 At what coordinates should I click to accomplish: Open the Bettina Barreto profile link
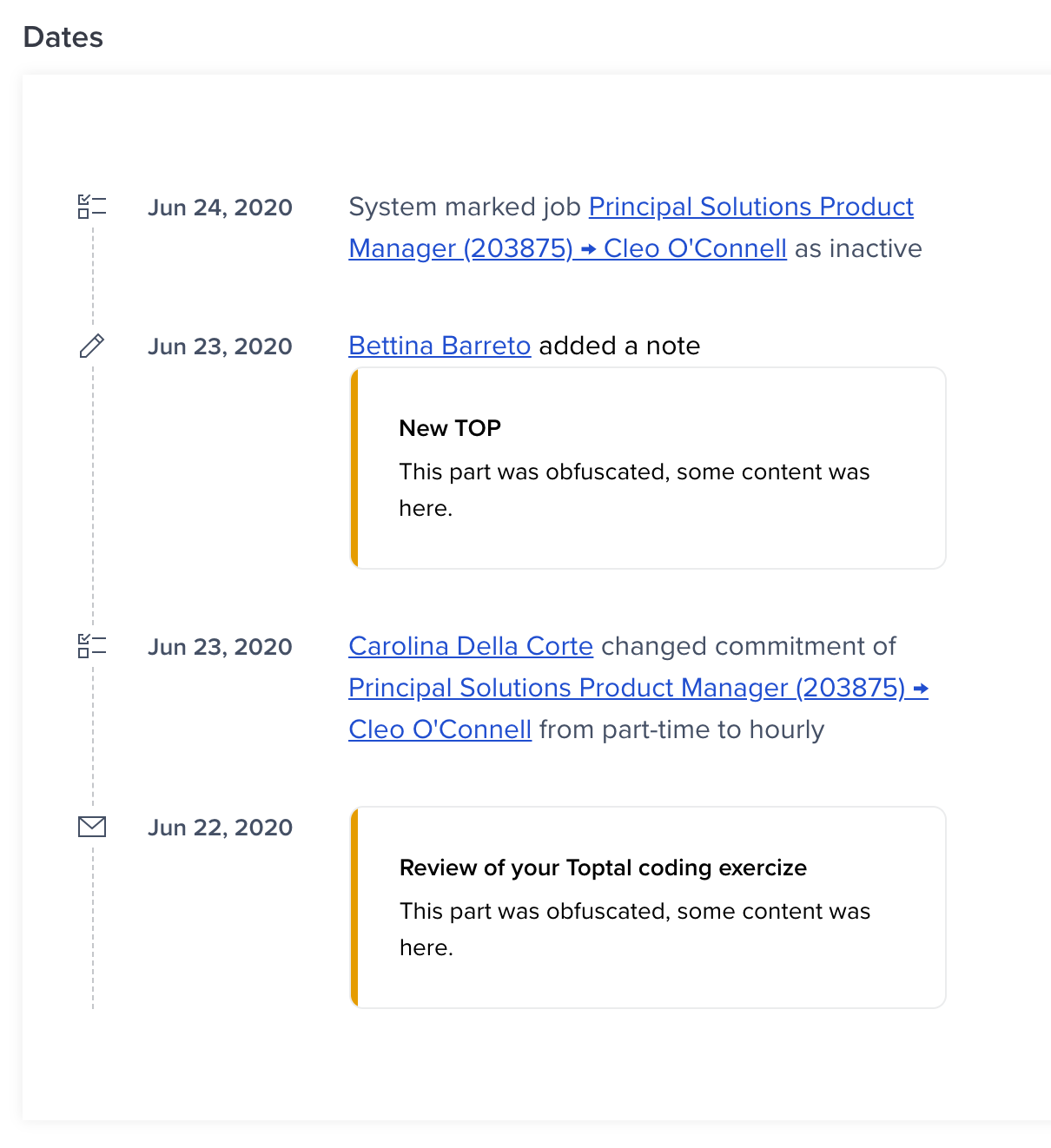[x=439, y=346]
